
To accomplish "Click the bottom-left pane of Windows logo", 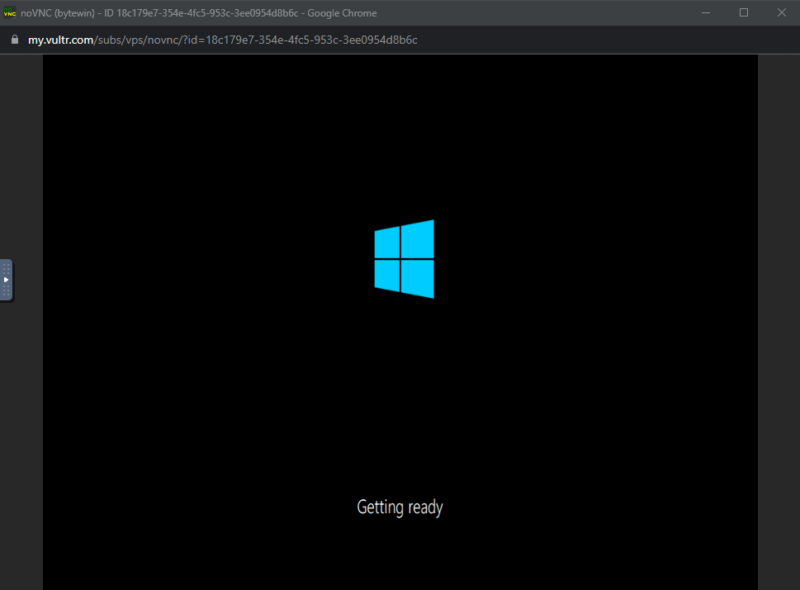I will (387, 274).
